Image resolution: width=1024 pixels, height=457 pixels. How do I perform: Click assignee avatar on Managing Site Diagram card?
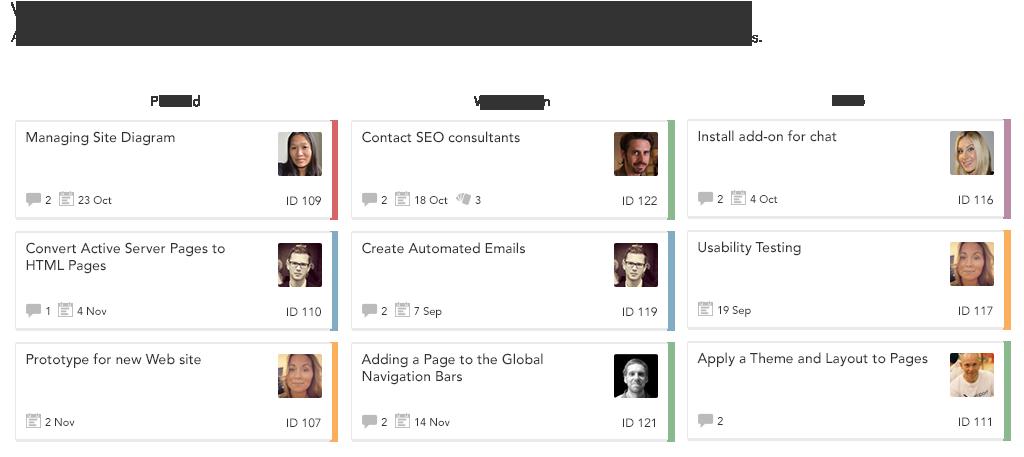[x=300, y=154]
